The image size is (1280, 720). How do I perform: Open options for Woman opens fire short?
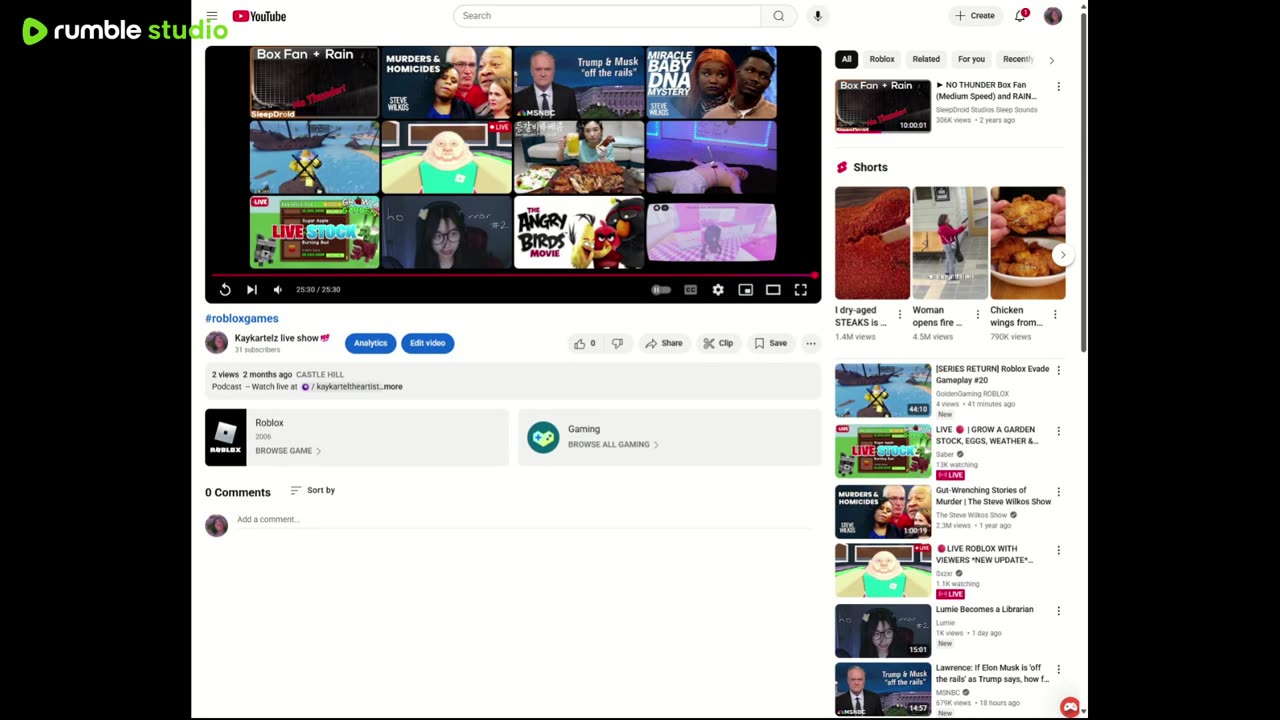click(x=977, y=315)
